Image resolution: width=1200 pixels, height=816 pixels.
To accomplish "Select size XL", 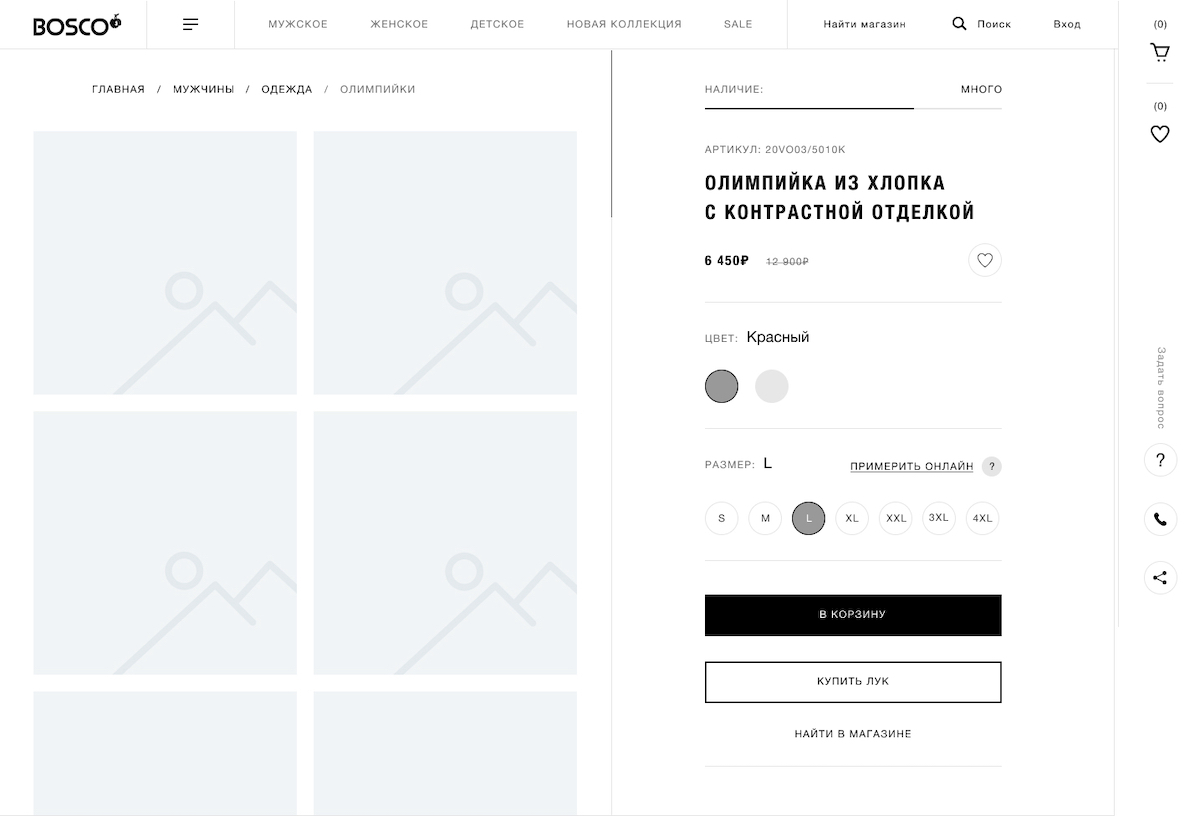I will tap(852, 518).
